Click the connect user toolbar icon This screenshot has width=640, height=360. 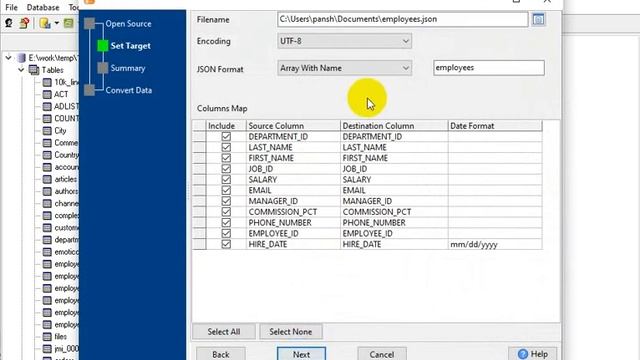9,23
